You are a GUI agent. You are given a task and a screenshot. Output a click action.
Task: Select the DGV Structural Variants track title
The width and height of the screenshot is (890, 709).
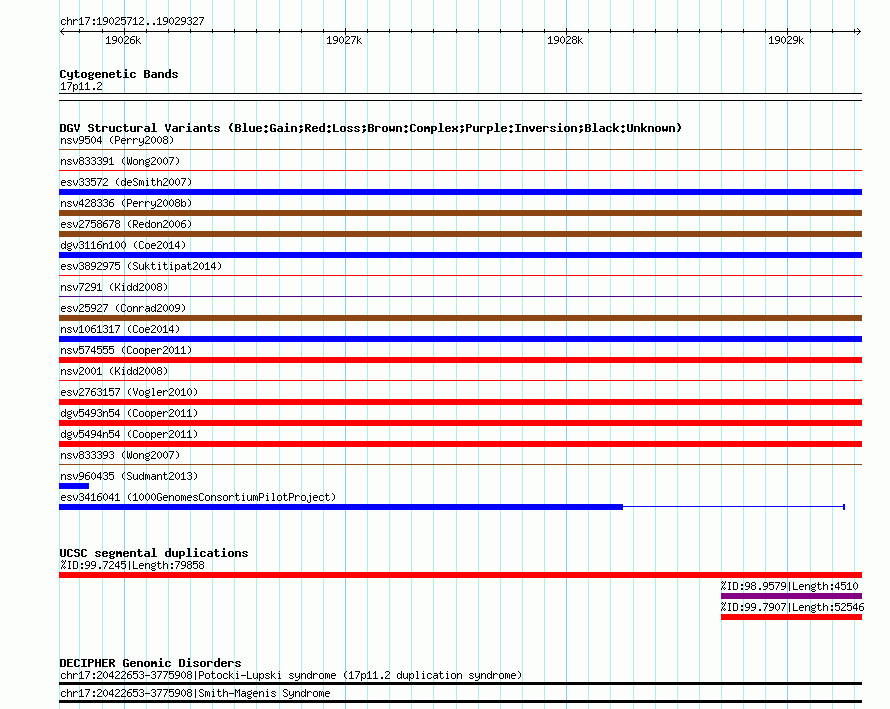[x=370, y=128]
